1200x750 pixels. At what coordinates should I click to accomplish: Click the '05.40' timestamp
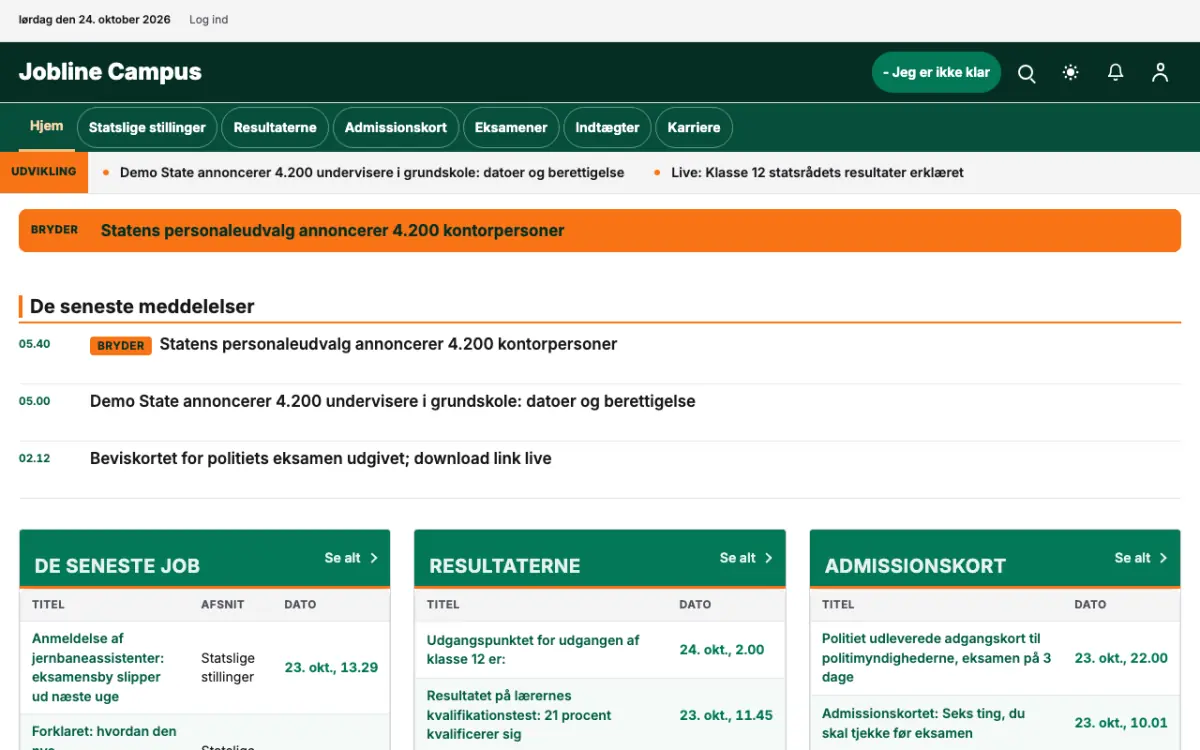point(34,344)
